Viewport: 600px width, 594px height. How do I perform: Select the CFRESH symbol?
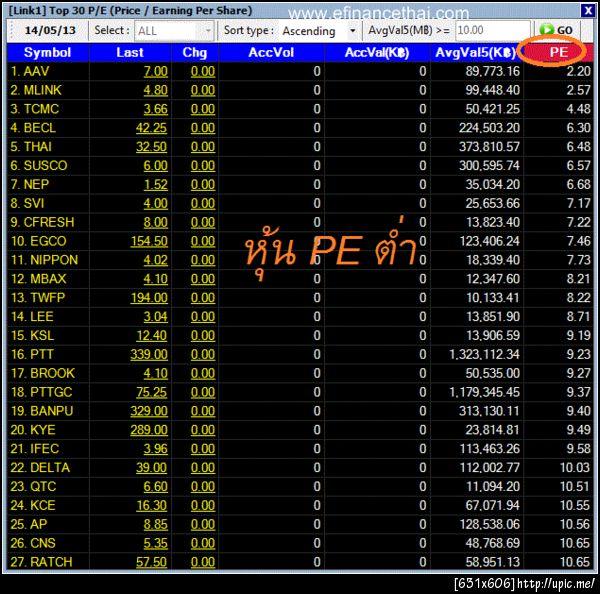tap(49, 222)
